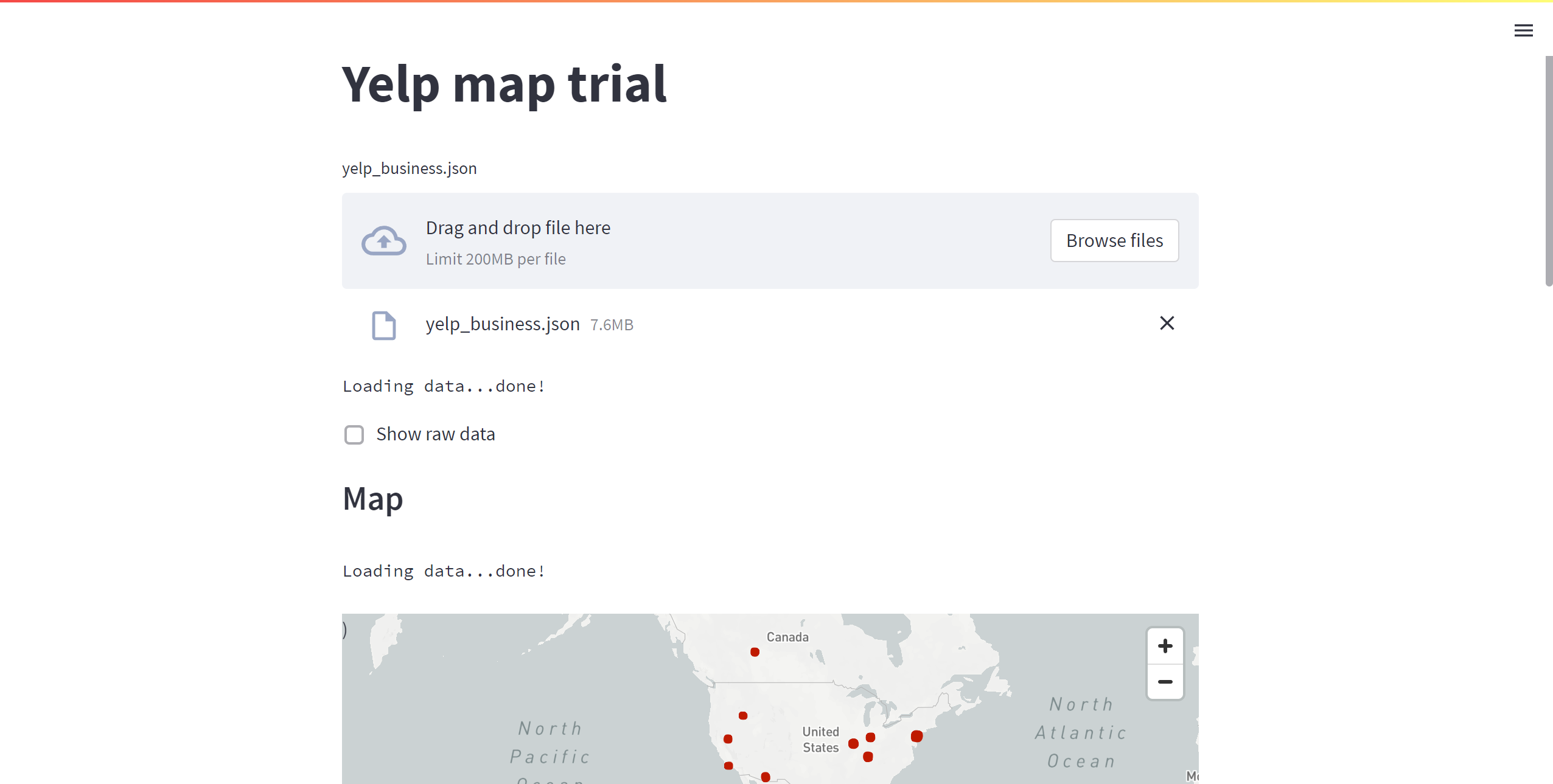Click the United States label on the map
This screenshot has width=1553, height=784.
pyautogui.click(x=820, y=738)
